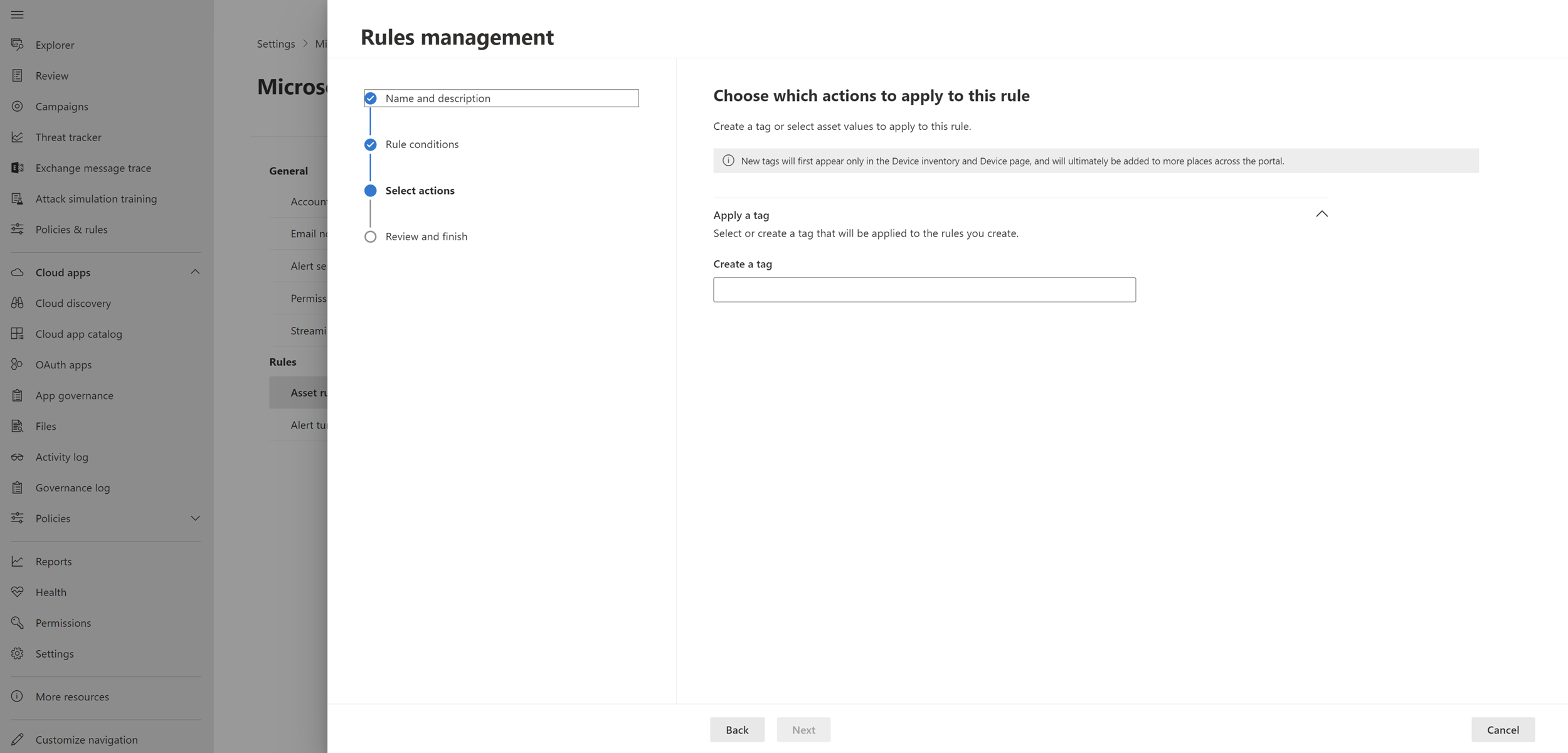Open the Settings gear icon
The width and height of the screenshot is (1568, 753).
click(x=17, y=653)
